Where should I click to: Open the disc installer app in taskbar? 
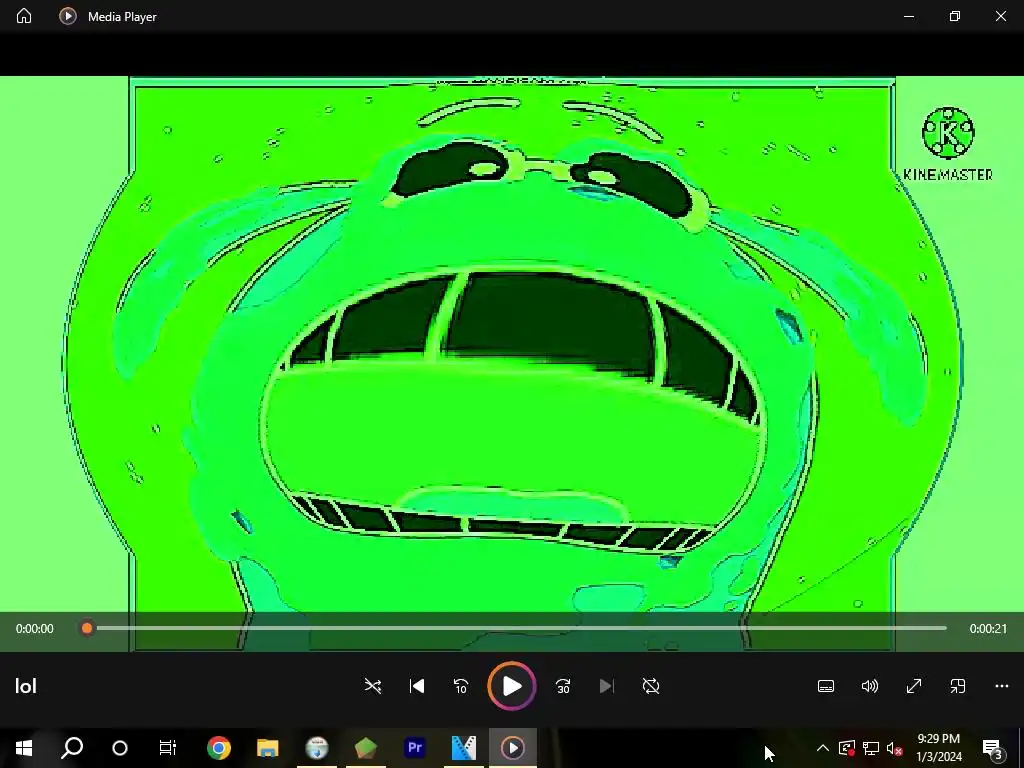coord(317,748)
